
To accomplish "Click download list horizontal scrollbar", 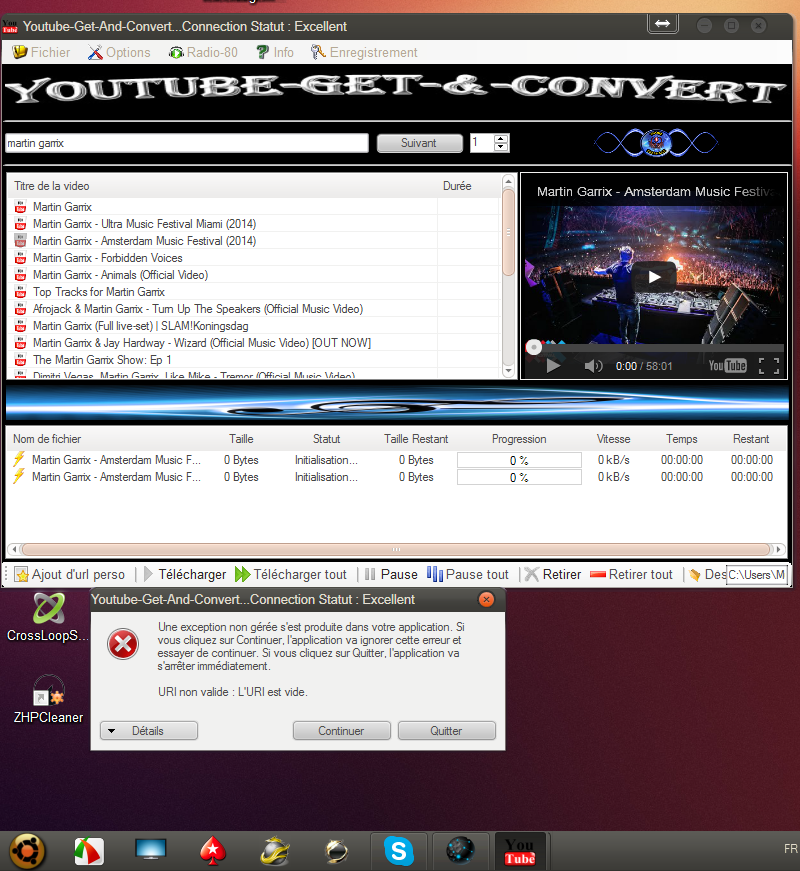I will [x=396, y=549].
